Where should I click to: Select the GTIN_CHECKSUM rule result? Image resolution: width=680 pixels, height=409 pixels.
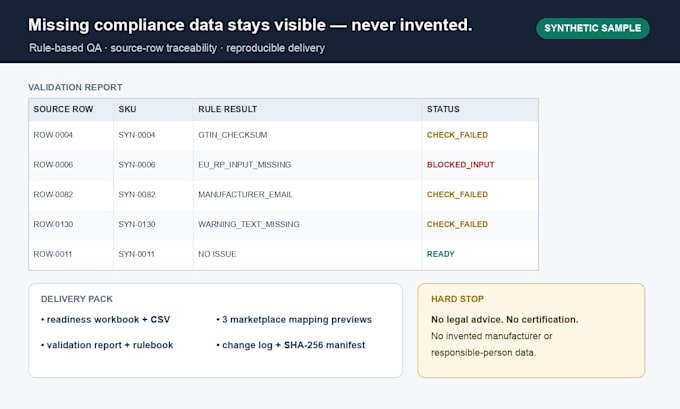232,135
